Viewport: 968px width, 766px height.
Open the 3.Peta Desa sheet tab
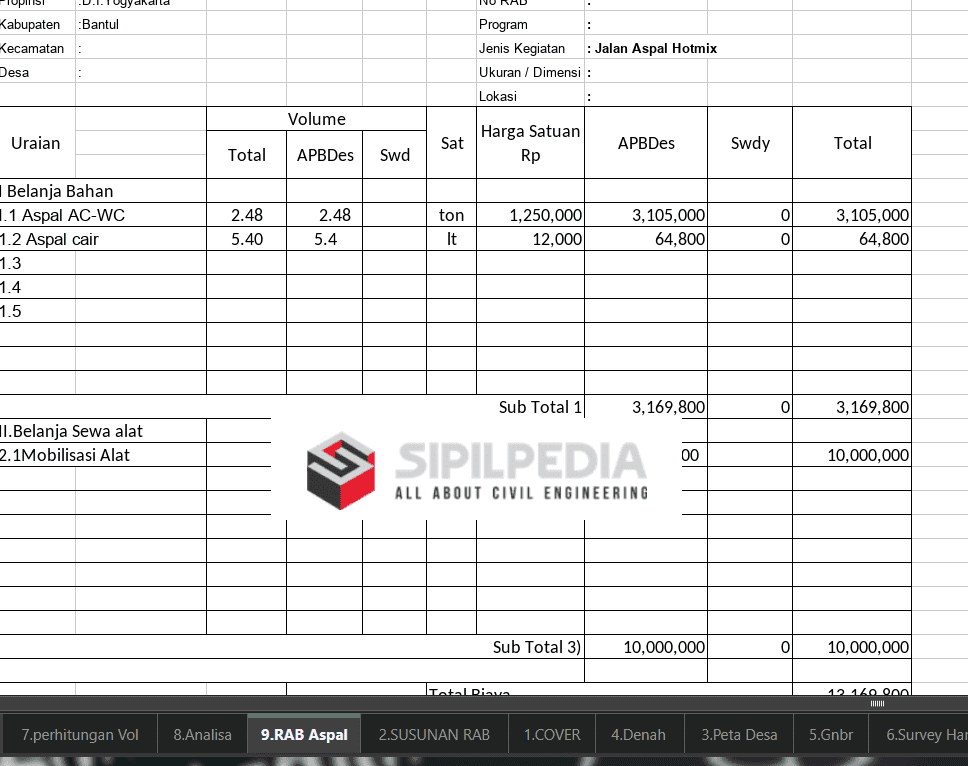click(738, 734)
